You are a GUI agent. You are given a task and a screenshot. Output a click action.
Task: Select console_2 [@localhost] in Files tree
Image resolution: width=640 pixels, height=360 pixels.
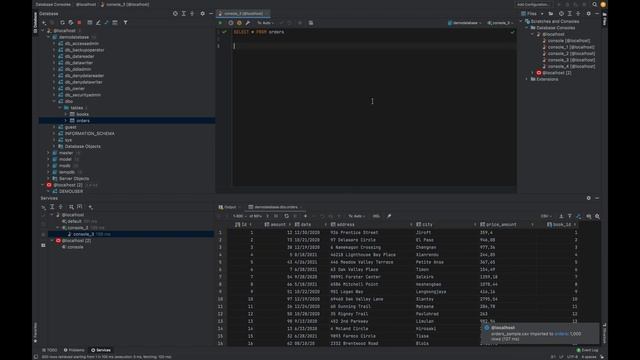[571, 53]
